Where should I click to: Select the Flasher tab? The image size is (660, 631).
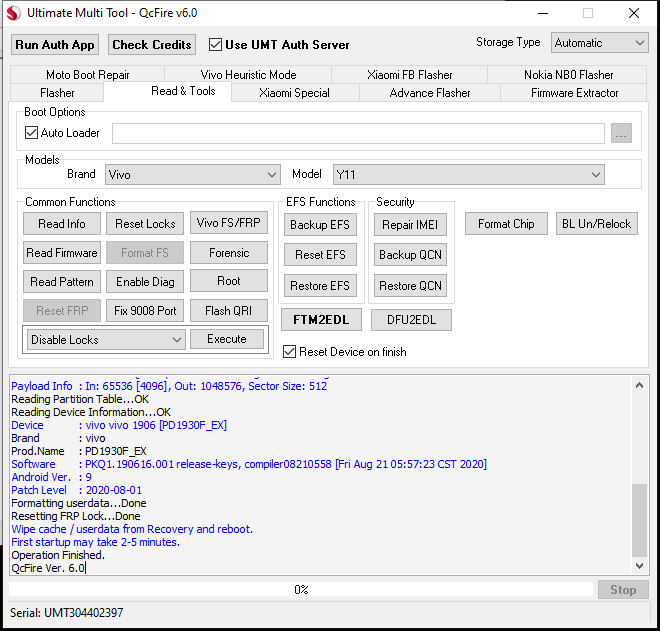pos(57,93)
